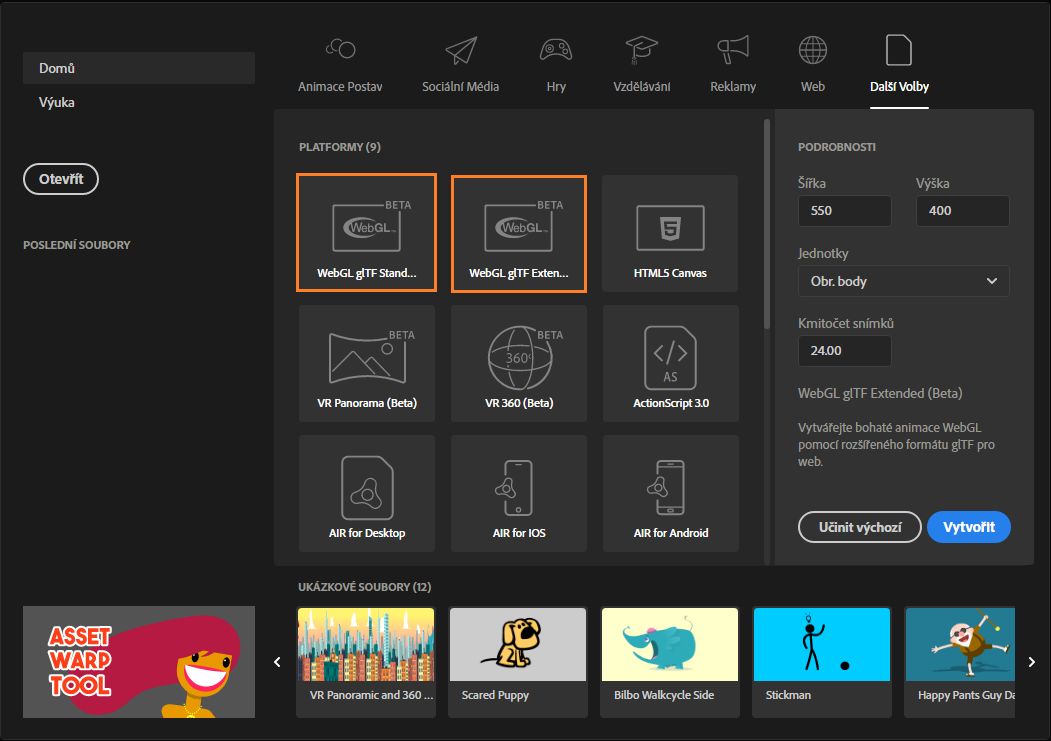The image size is (1051, 741).
Task: Open the Asset Warp Tool banner
Action: 139,662
